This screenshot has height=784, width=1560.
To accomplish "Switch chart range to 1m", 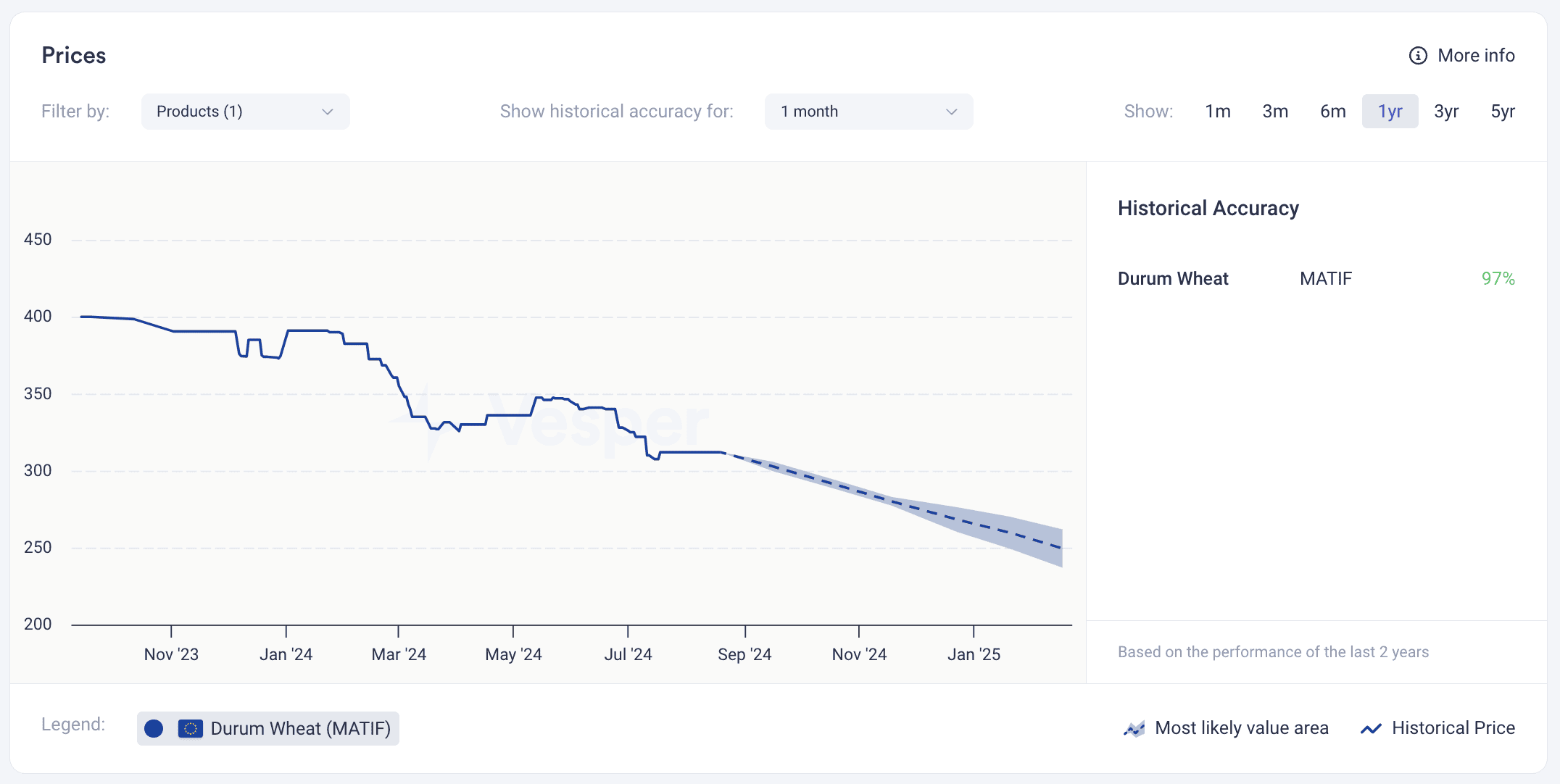I will pos(1218,112).
